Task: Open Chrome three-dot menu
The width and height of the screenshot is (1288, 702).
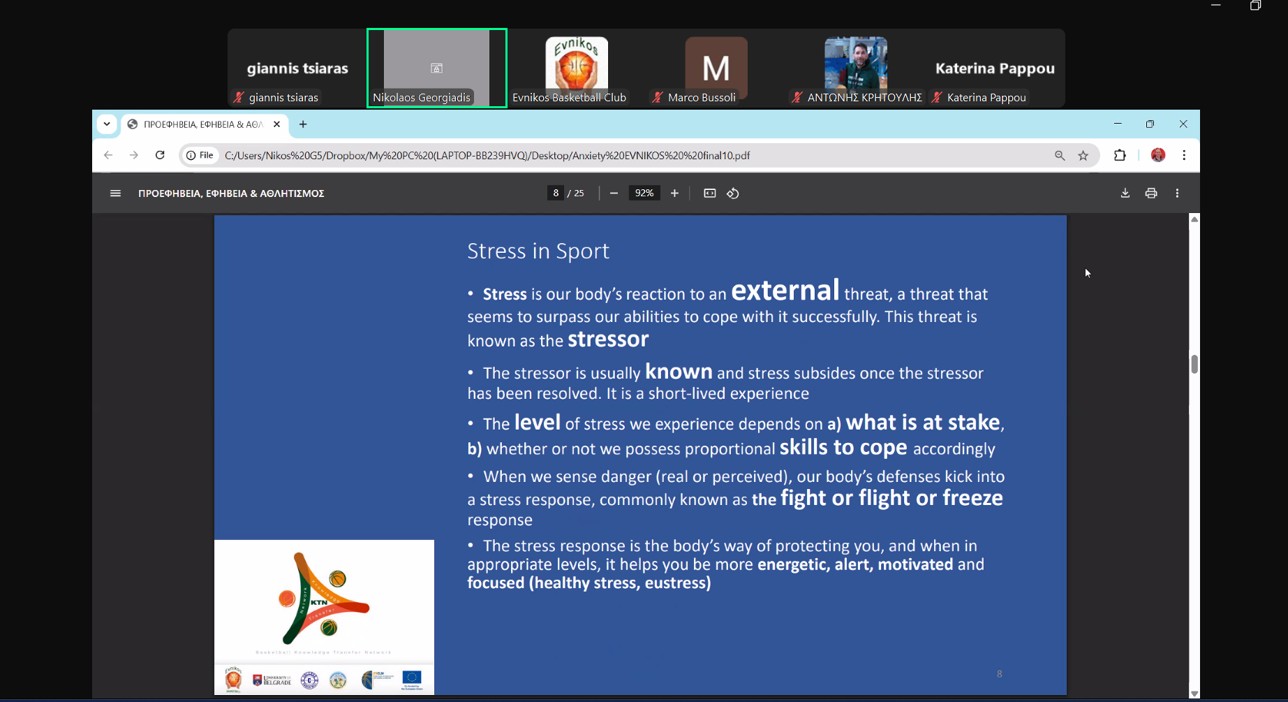Action: click(x=1184, y=155)
